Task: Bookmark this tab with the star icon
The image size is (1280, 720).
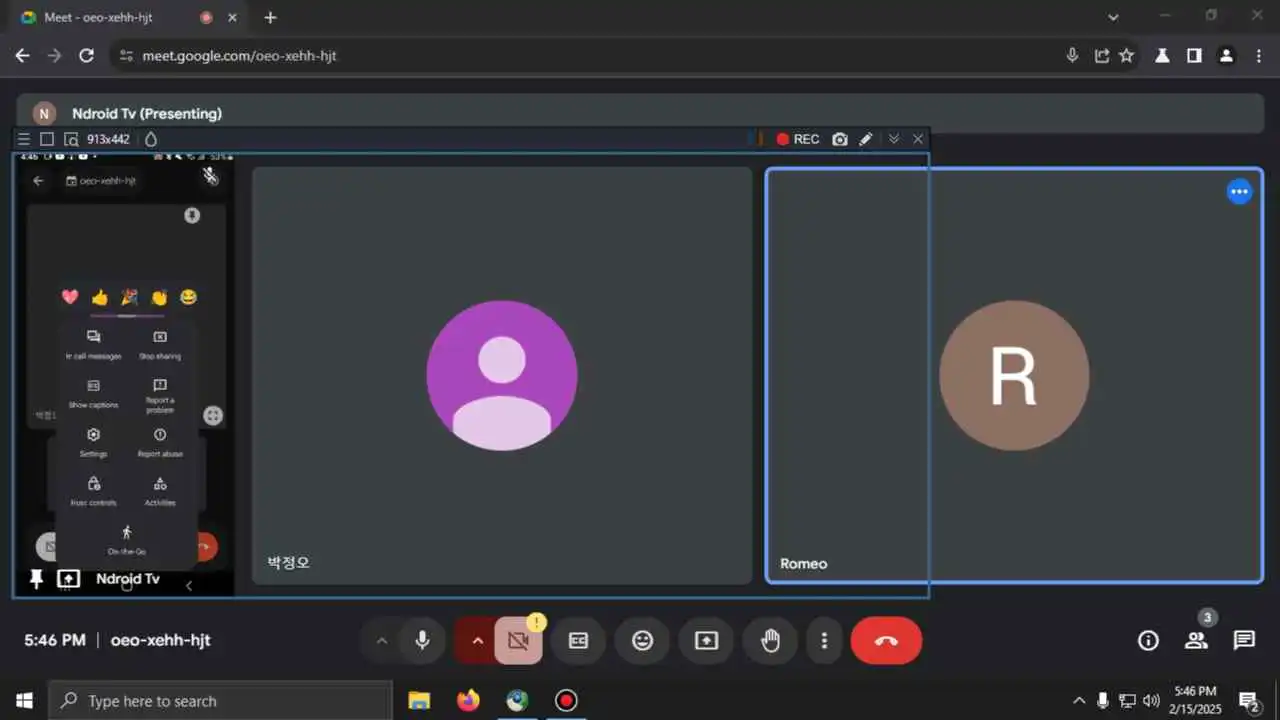Action: pos(1127,56)
